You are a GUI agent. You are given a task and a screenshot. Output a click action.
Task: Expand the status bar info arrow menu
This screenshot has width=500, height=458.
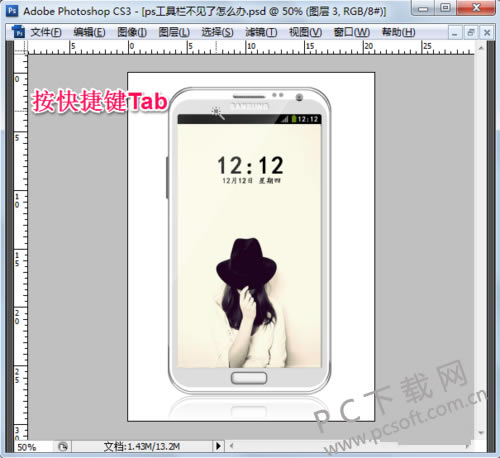pos(218,446)
